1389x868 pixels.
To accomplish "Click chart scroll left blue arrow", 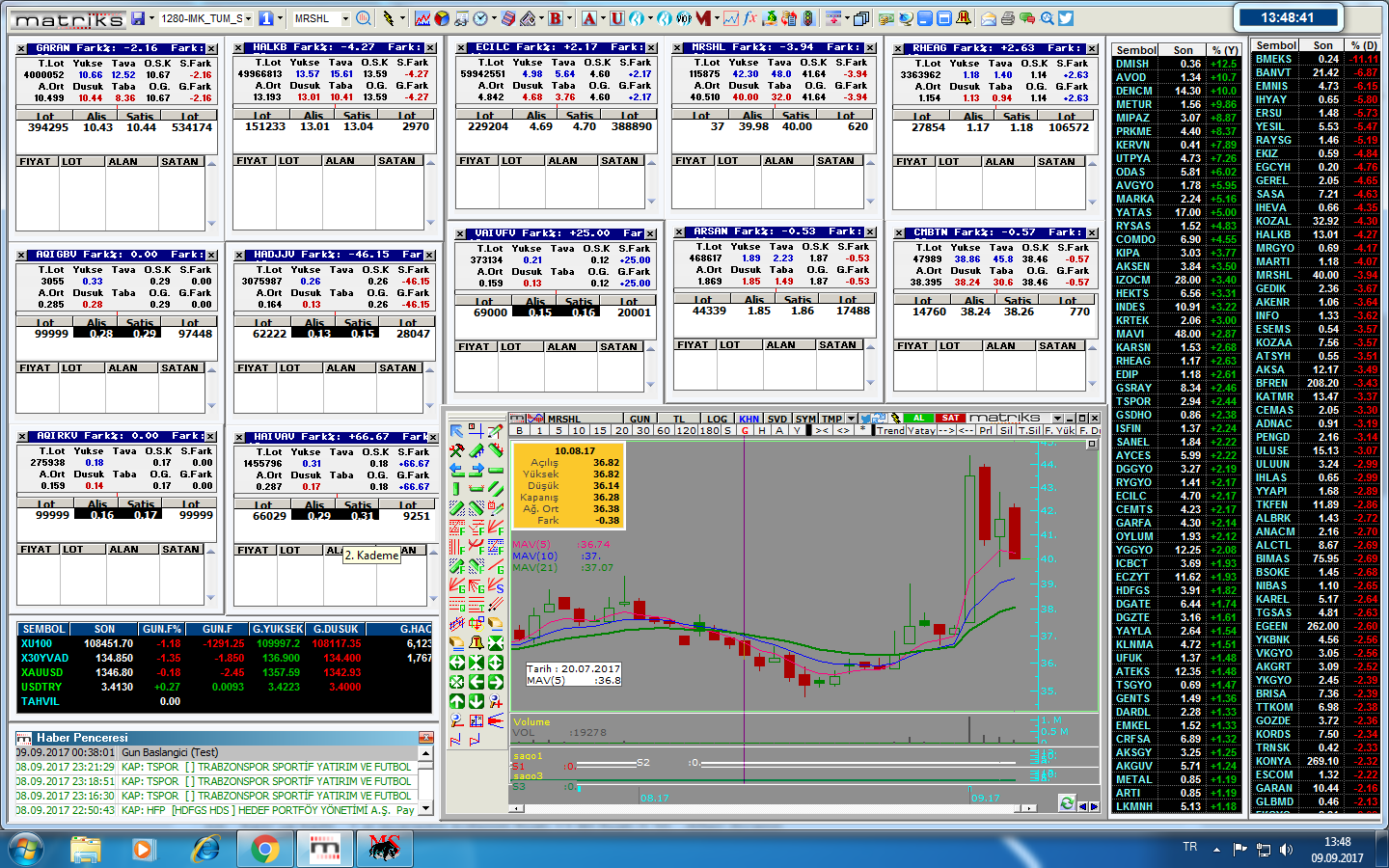I will (x=1082, y=805).
